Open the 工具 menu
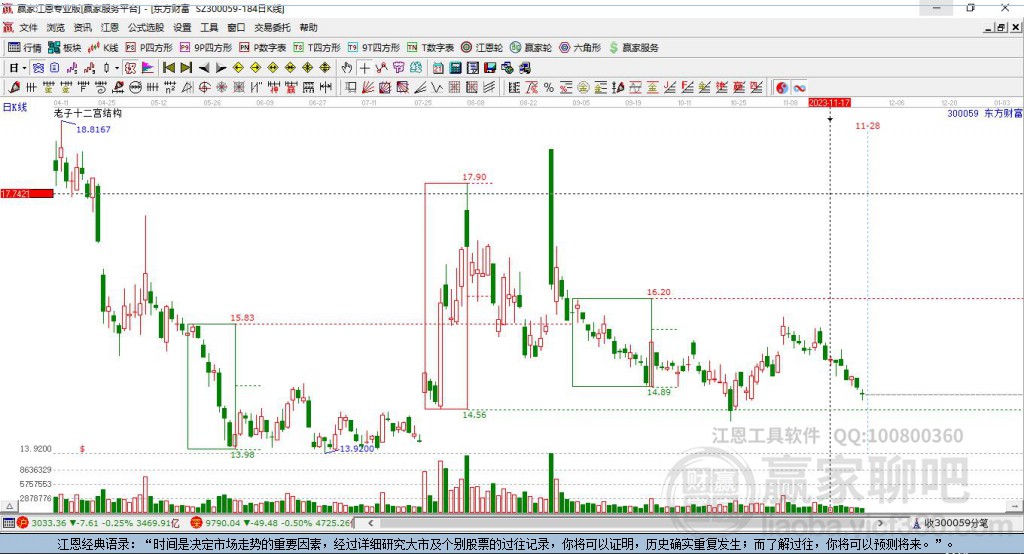Image resolution: width=1024 pixels, height=554 pixels. point(209,27)
